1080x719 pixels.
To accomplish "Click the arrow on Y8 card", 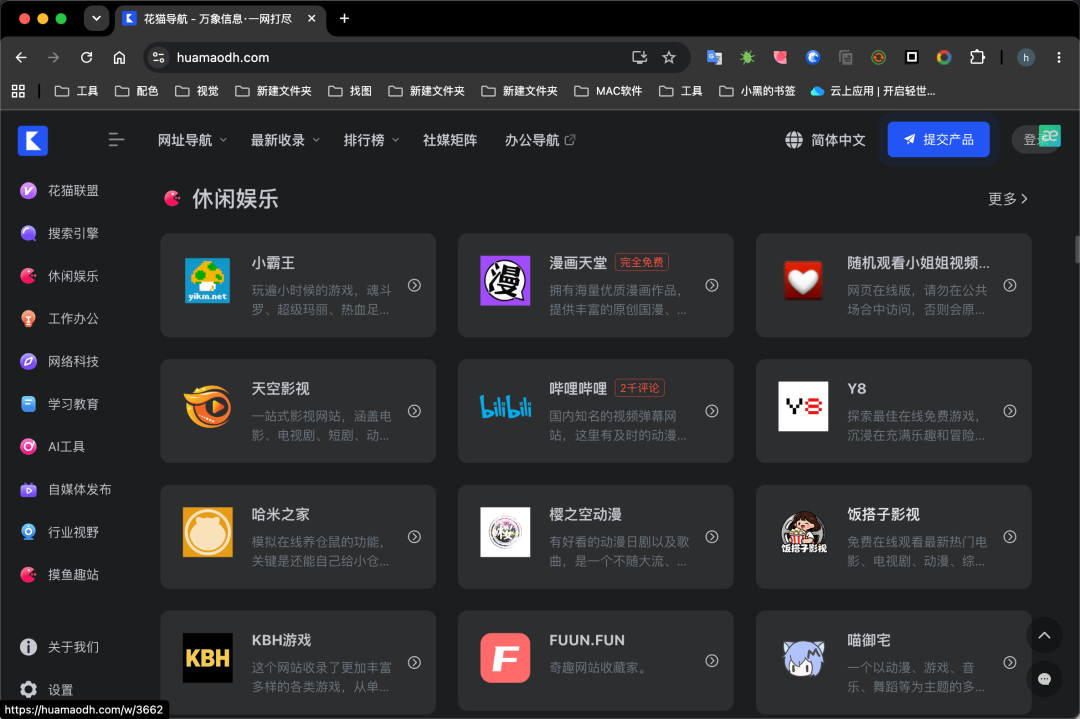I will point(1010,410).
